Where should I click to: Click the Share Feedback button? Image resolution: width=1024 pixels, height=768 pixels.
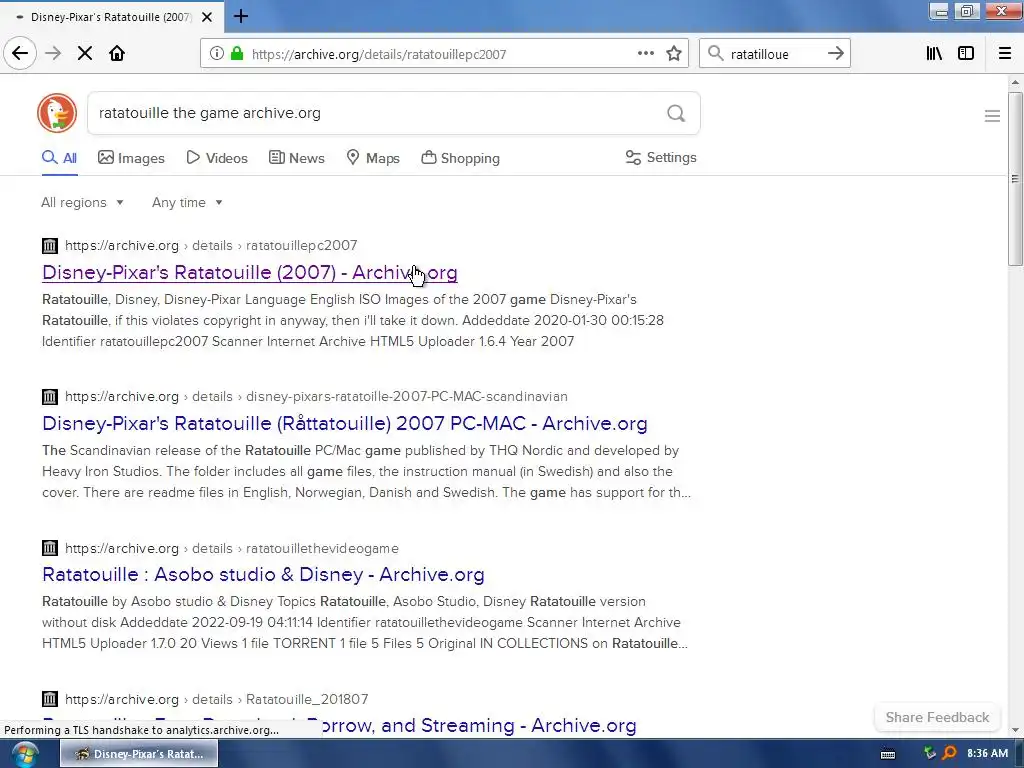point(937,717)
